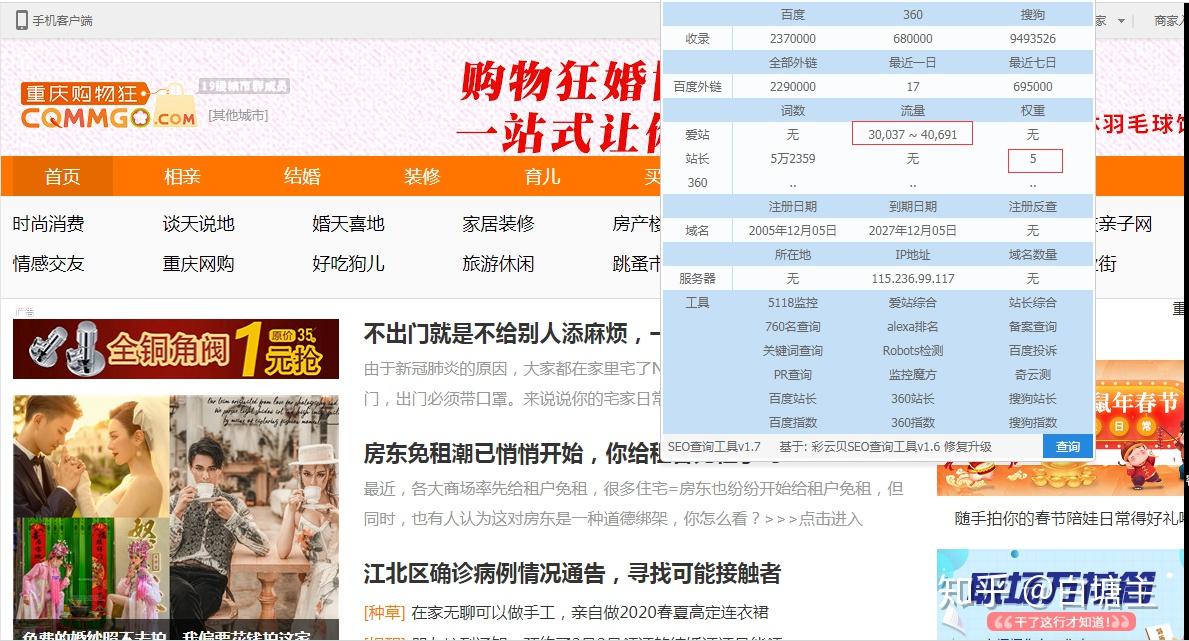1189x641 pixels.
Task: Open the 谈天说地 forum link
Action: [199, 224]
